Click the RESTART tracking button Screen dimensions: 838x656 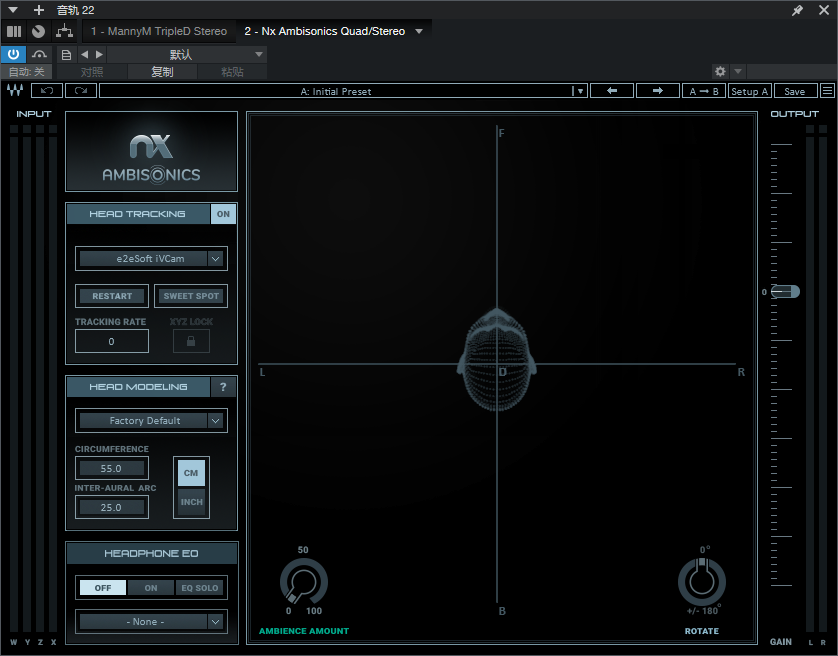(112, 296)
